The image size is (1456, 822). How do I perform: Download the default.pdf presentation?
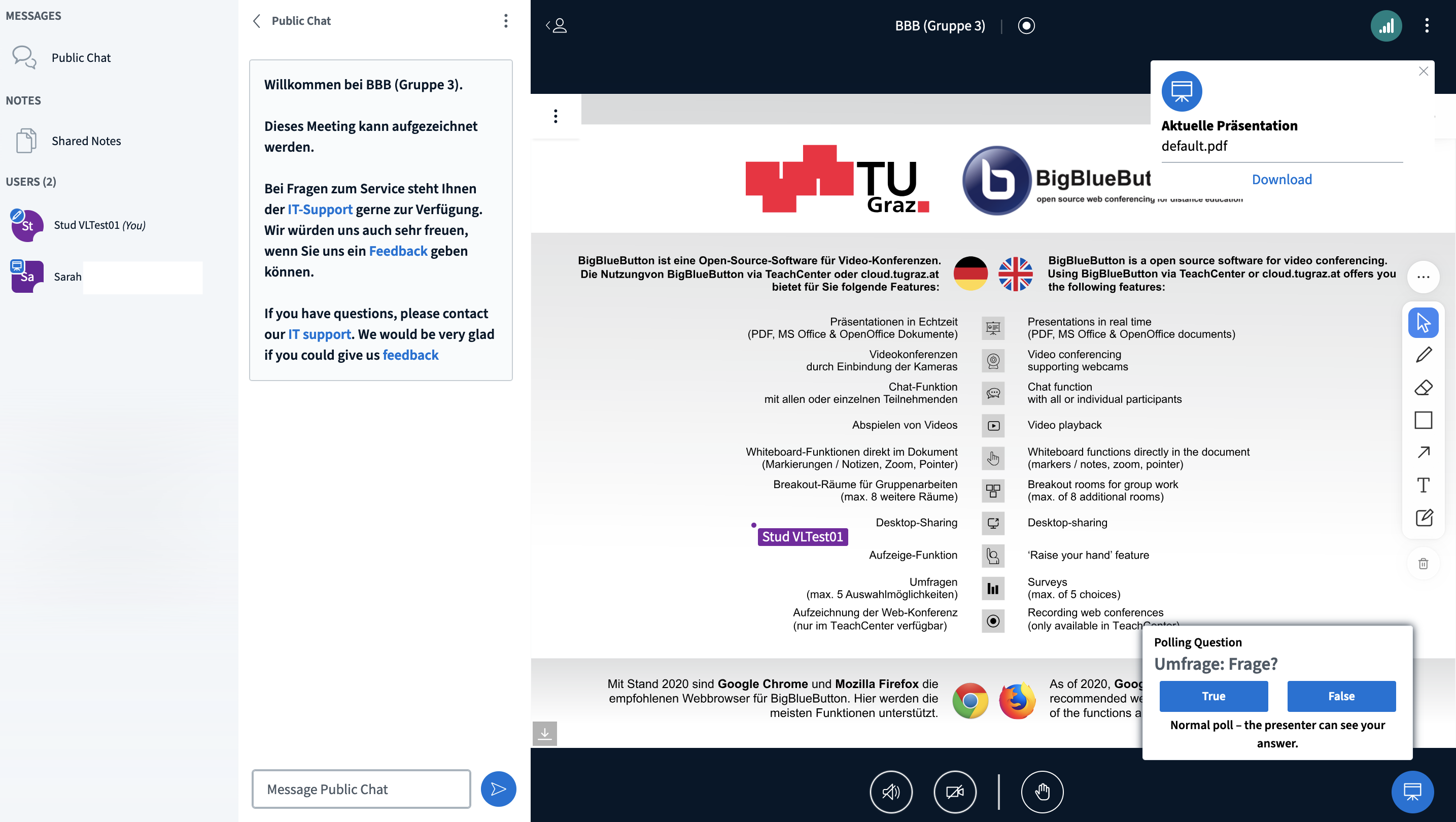pos(1282,179)
